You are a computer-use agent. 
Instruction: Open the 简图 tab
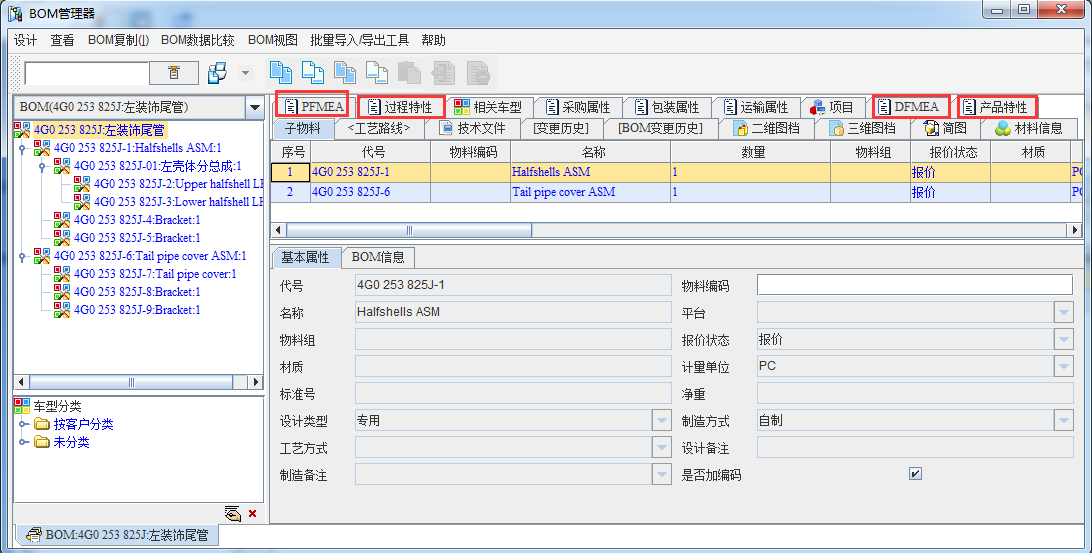946,128
